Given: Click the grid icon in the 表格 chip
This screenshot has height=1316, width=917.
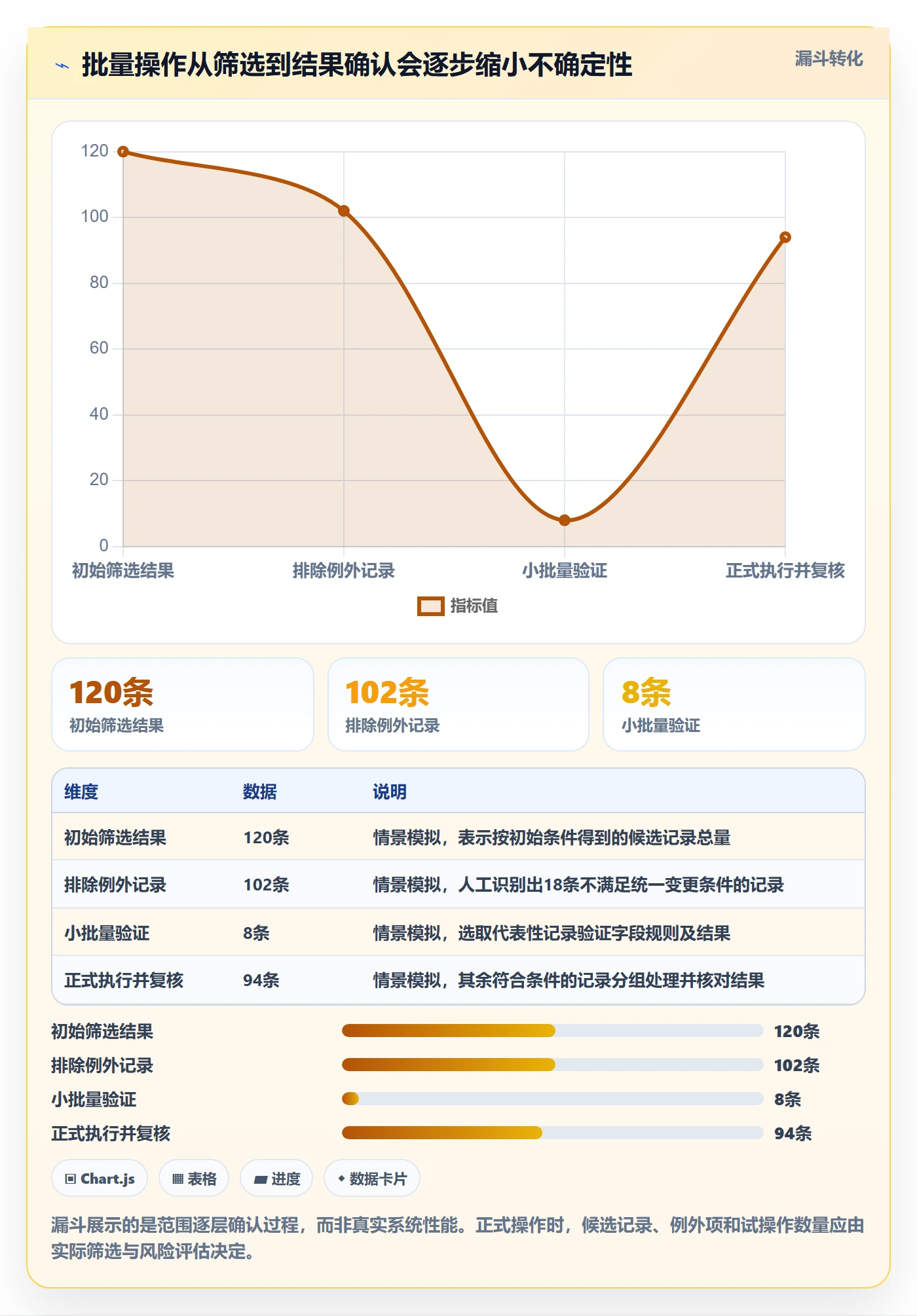Looking at the screenshot, I should (178, 1179).
